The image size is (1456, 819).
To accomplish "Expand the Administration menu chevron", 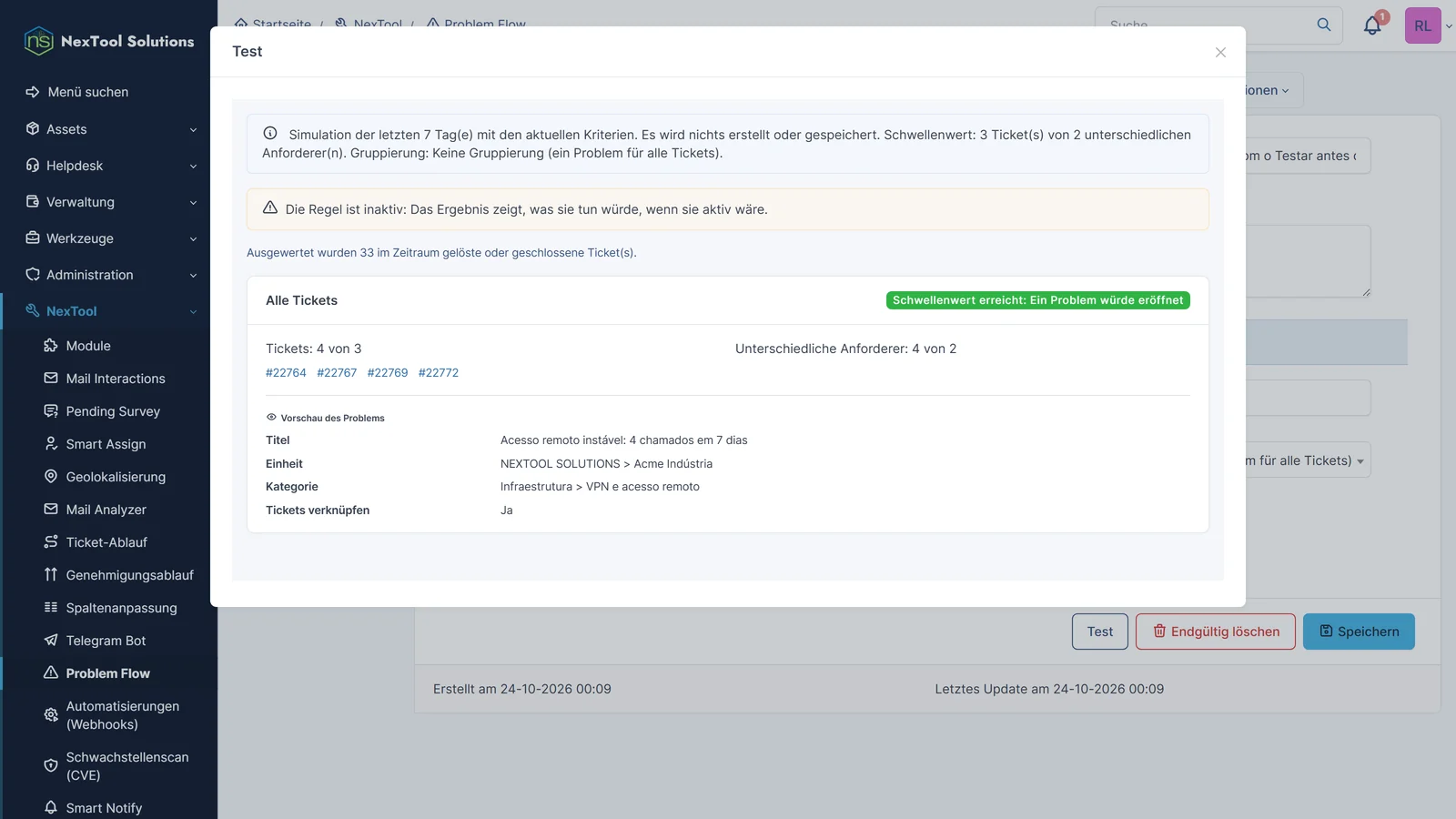I will tap(193, 275).
